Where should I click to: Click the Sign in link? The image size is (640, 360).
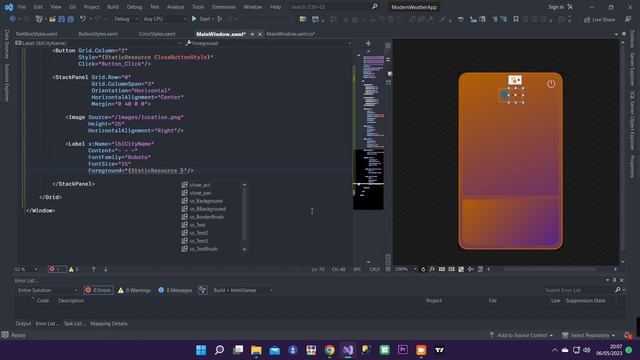click(556, 7)
